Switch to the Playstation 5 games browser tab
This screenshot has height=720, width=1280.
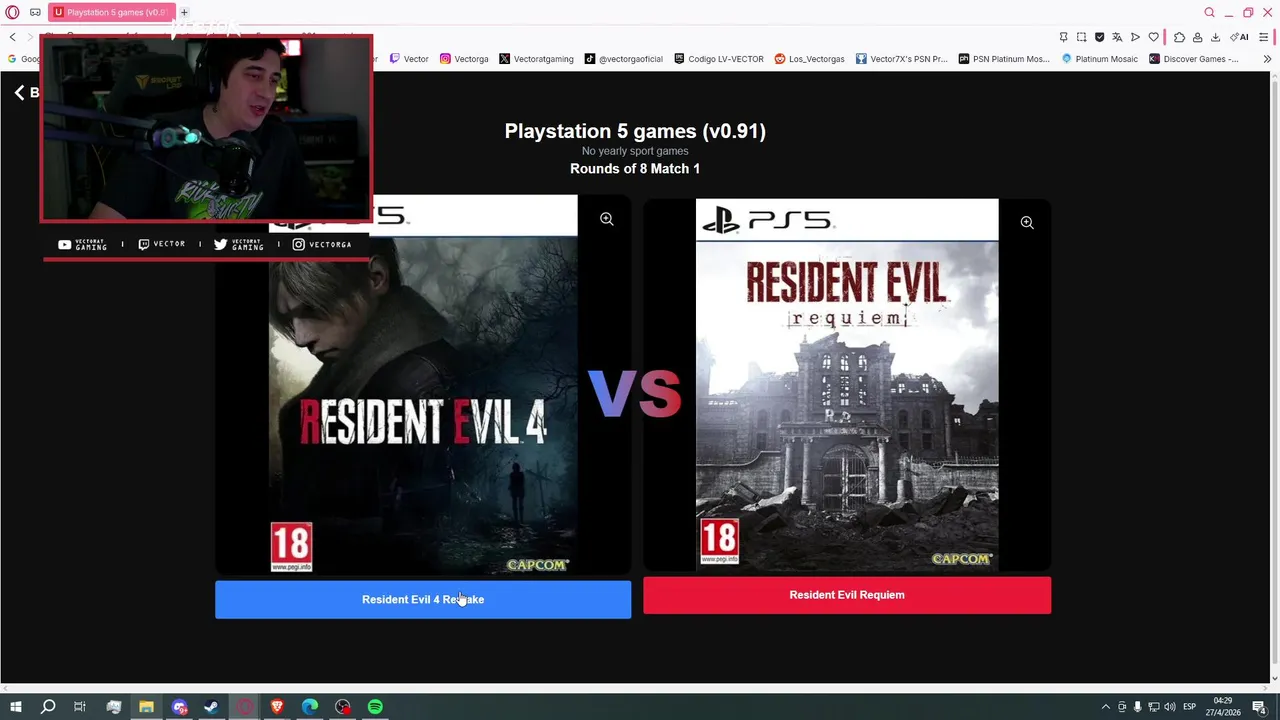(x=112, y=12)
